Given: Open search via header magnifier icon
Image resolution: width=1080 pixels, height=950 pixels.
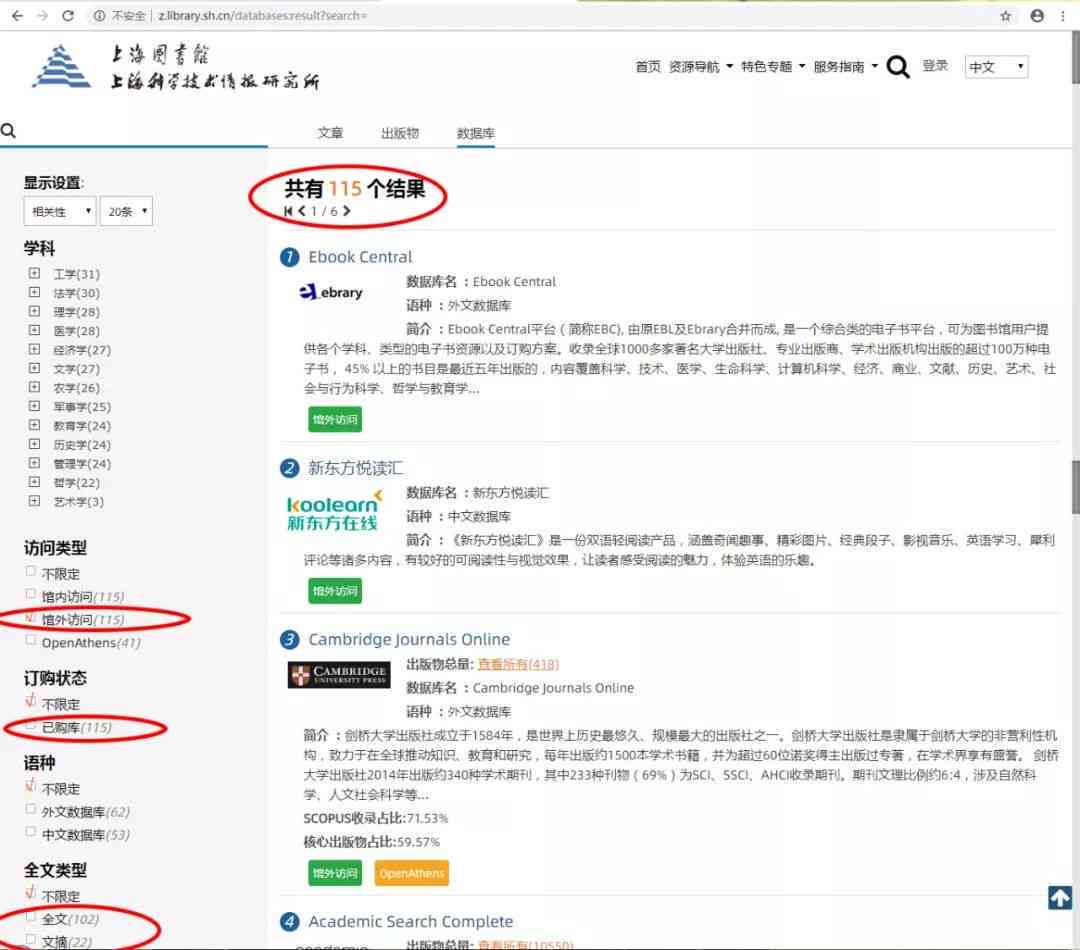Looking at the screenshot, I should (x=898, y=67).
